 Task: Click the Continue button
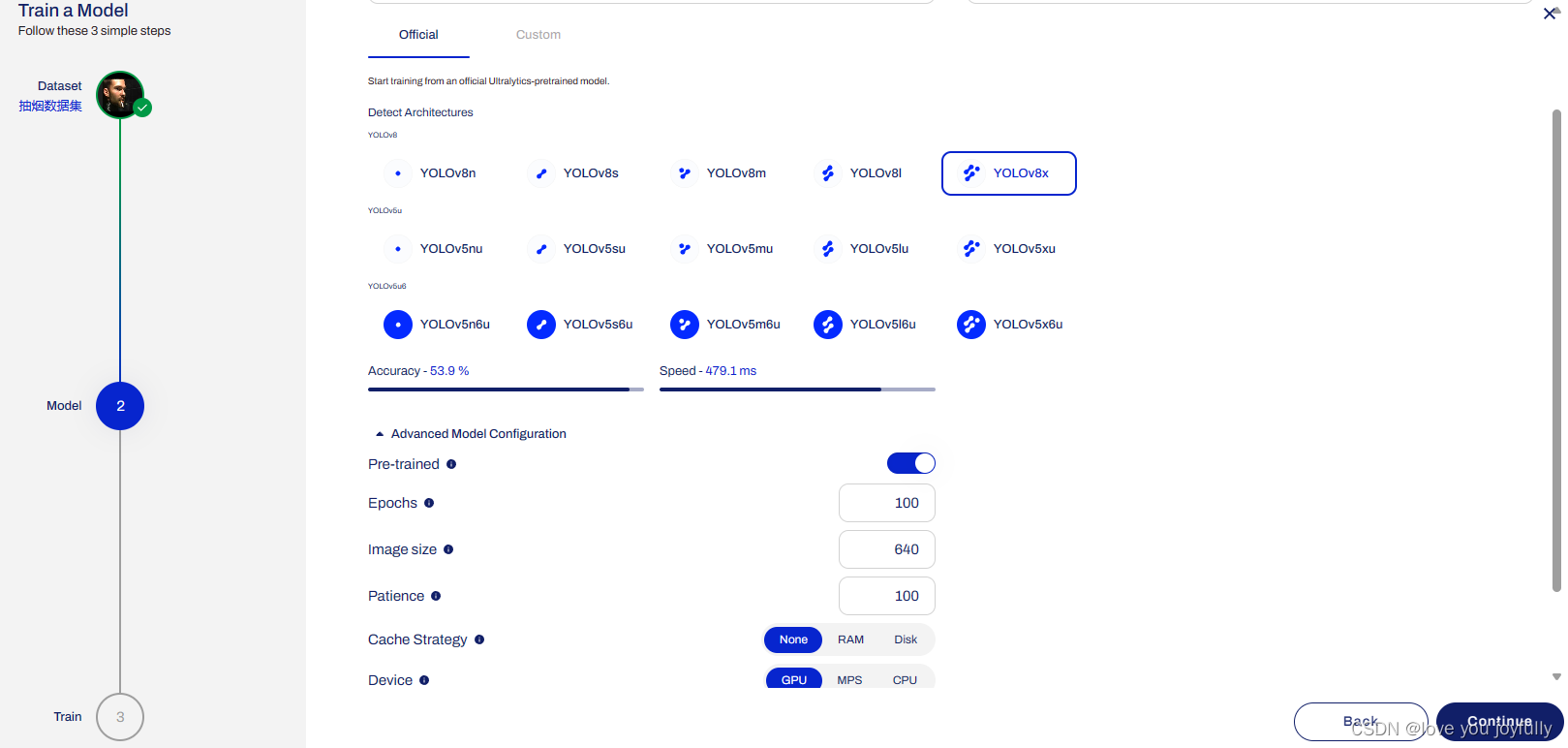1499,722
